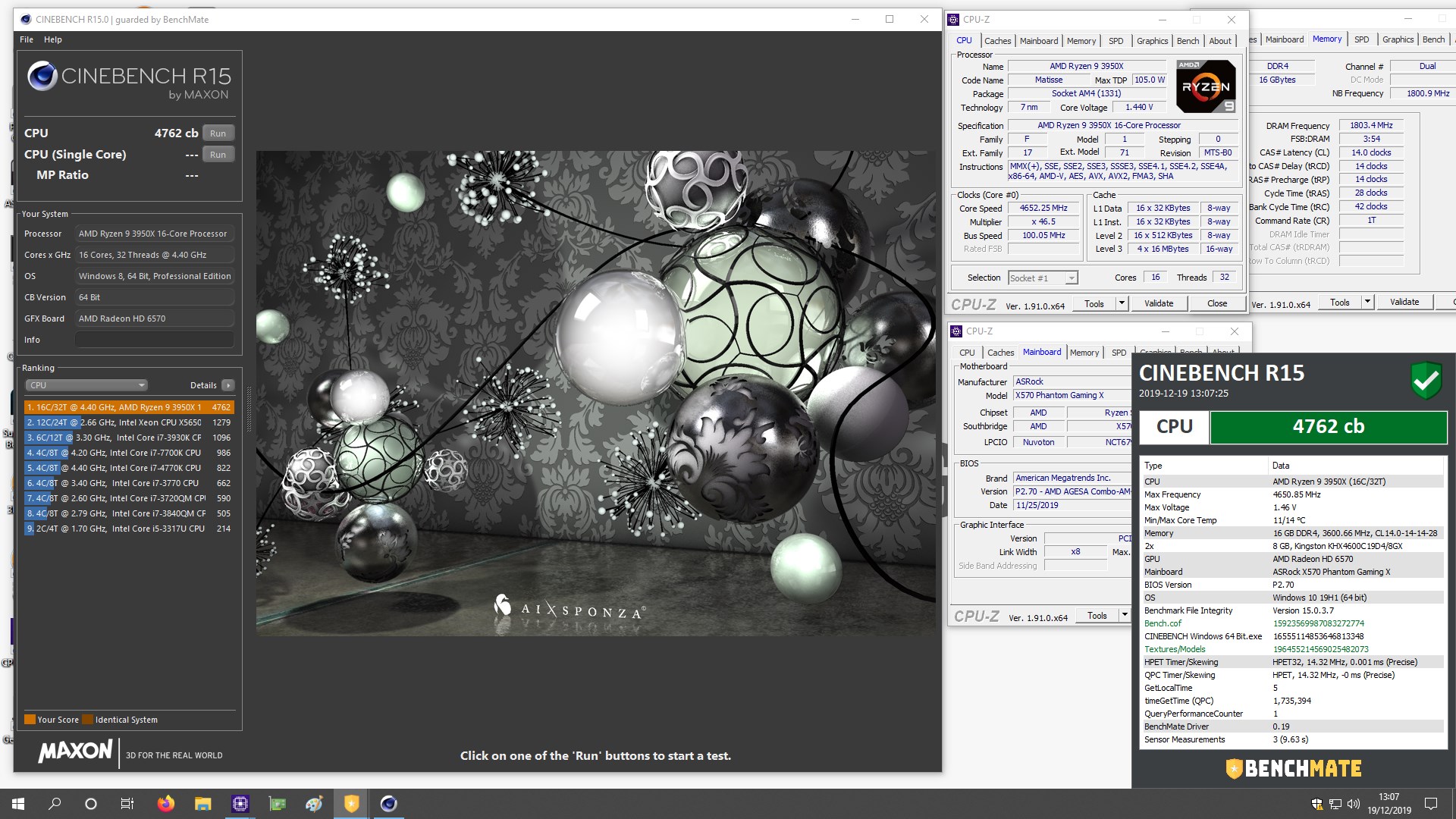Expand Tools arrow in CPU-Z Memory window
The image size is (1456, 819).
(x=1367, y=302)
